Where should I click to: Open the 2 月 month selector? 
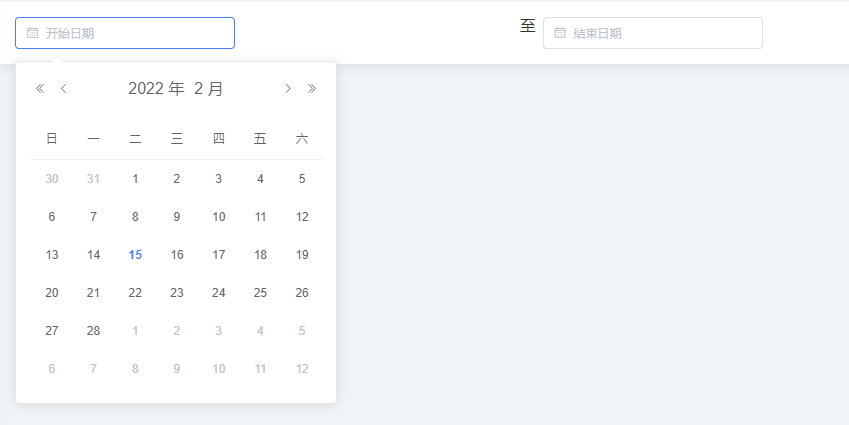[209, 89]
